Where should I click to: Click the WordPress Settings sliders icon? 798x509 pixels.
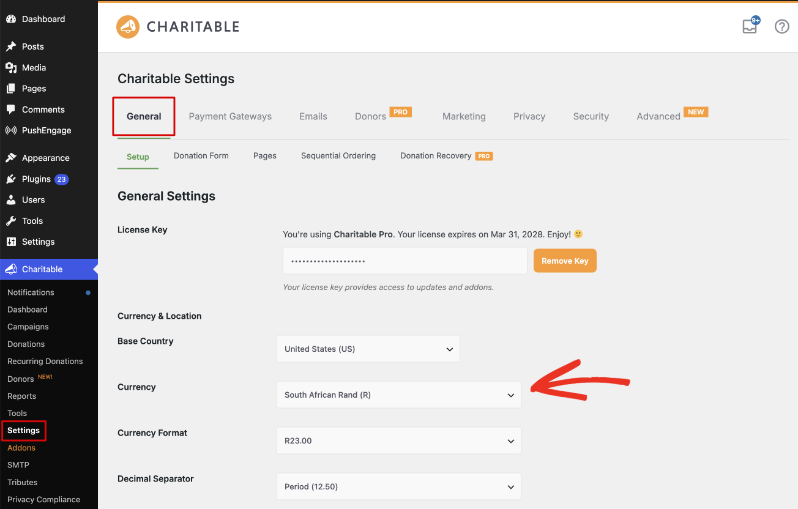[11, 242]
